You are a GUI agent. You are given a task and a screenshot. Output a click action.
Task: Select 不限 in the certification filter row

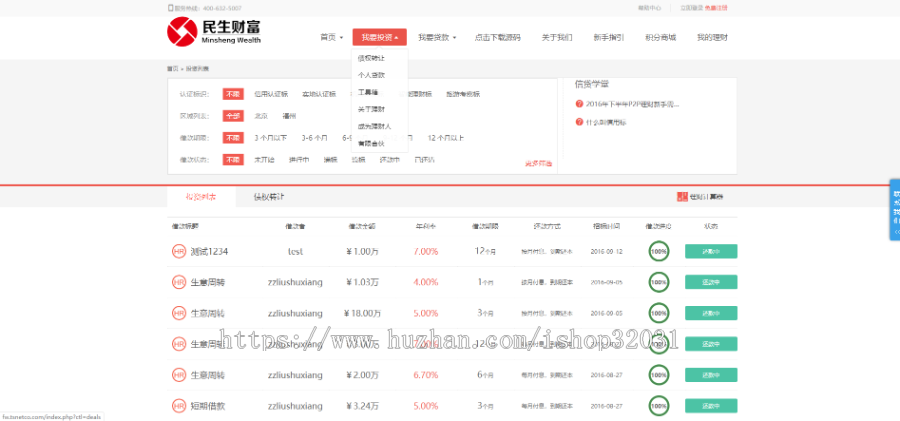[233, 94]
